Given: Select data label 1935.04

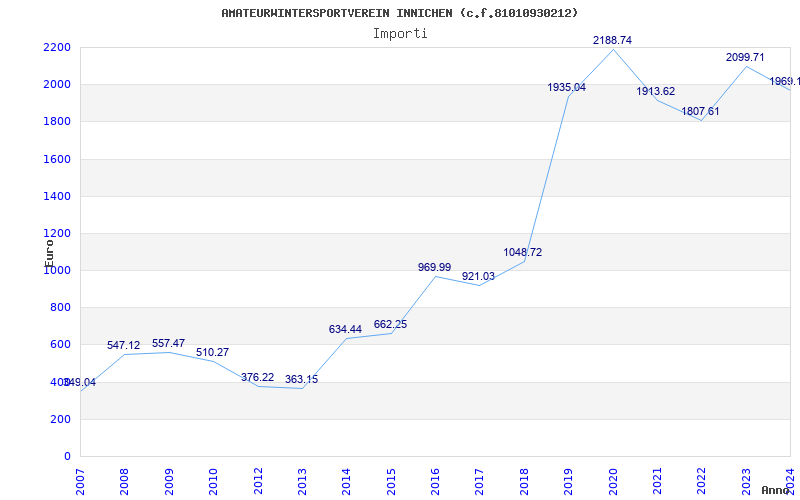Looking at the screenshot, I should (567, 88).
